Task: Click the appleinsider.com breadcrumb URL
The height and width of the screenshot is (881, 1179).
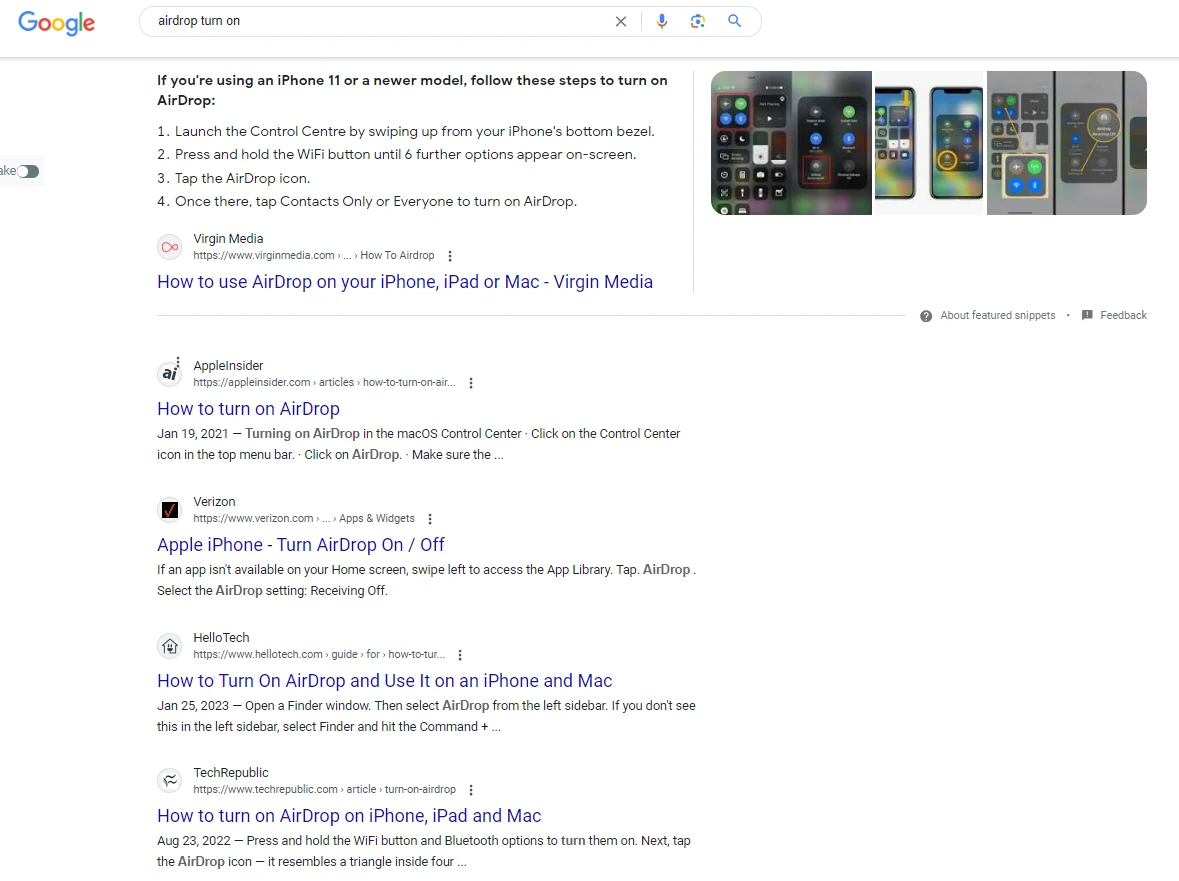Action: coord(324,383)
